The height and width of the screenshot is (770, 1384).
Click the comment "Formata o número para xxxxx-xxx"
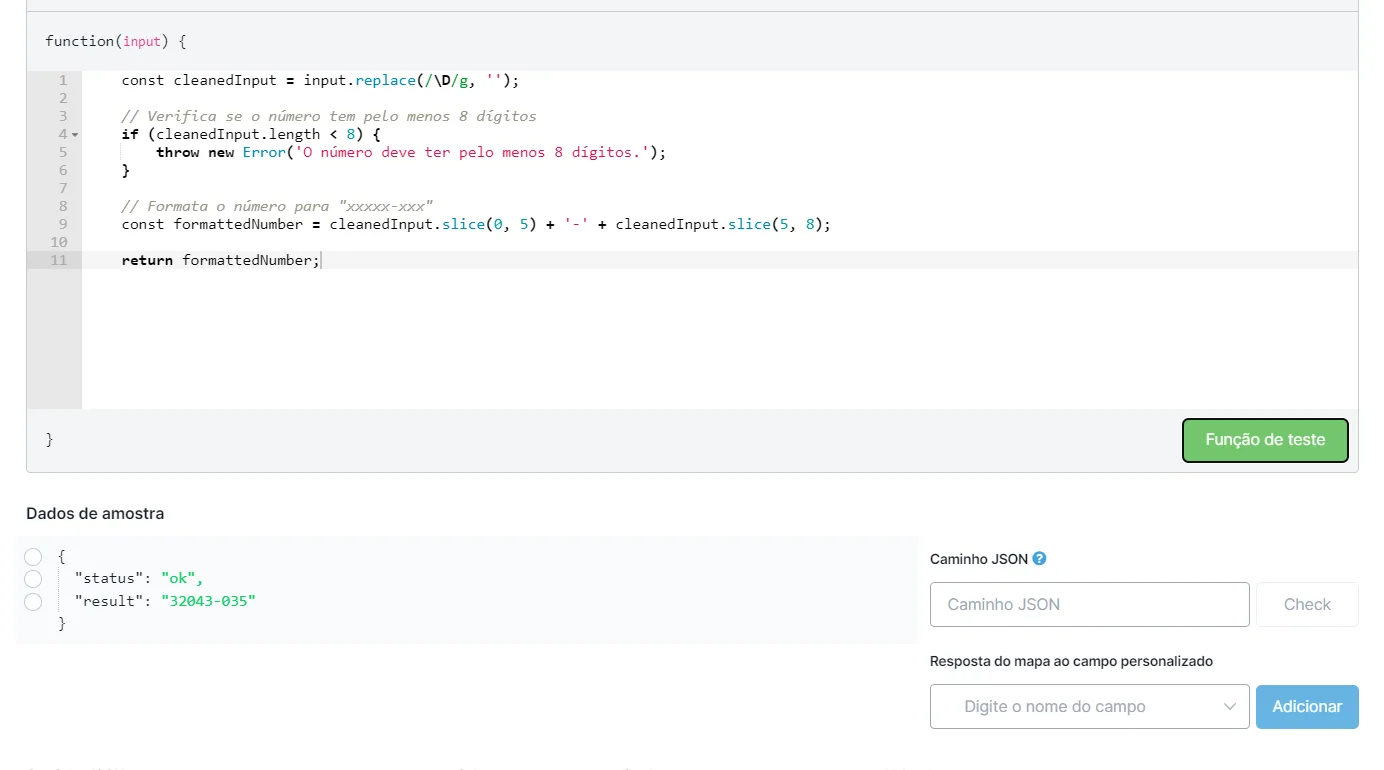coord(277,206)
